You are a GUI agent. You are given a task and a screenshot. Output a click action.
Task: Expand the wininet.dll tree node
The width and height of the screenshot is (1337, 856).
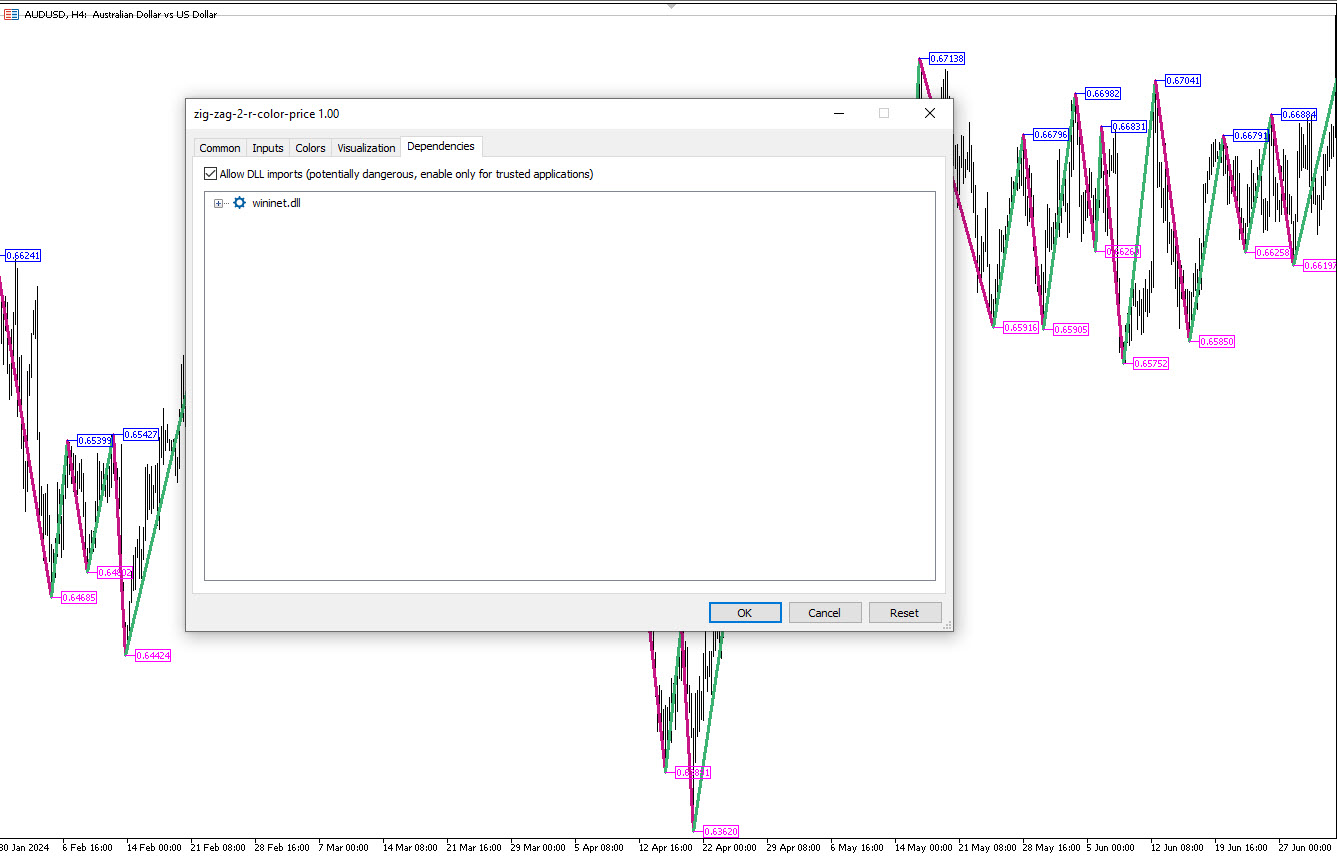[218, 203]
